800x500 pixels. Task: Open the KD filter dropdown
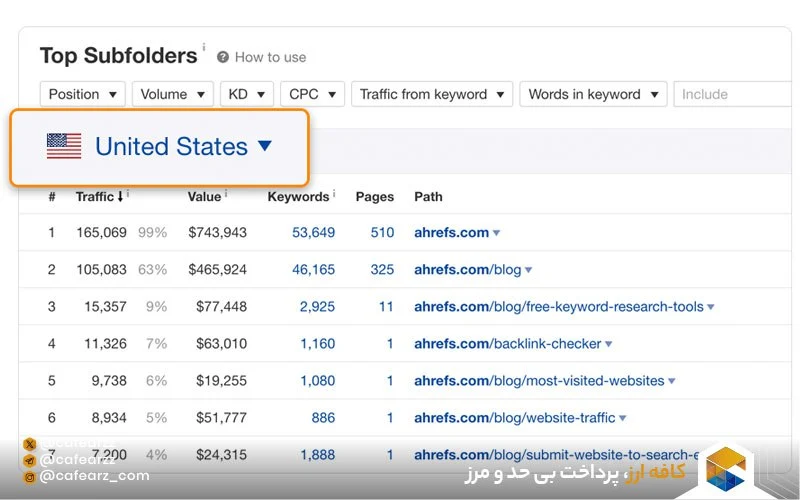click(x=247, y=94)
